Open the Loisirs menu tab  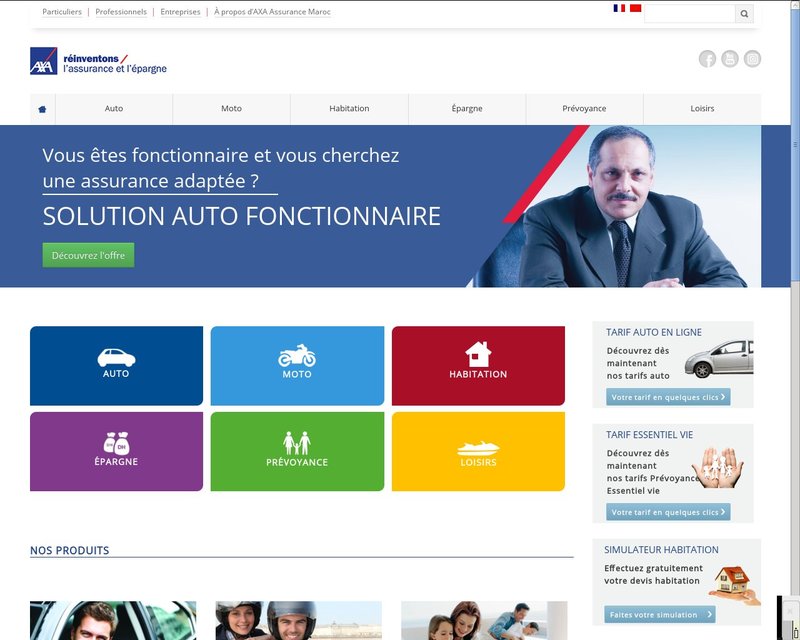702,109
